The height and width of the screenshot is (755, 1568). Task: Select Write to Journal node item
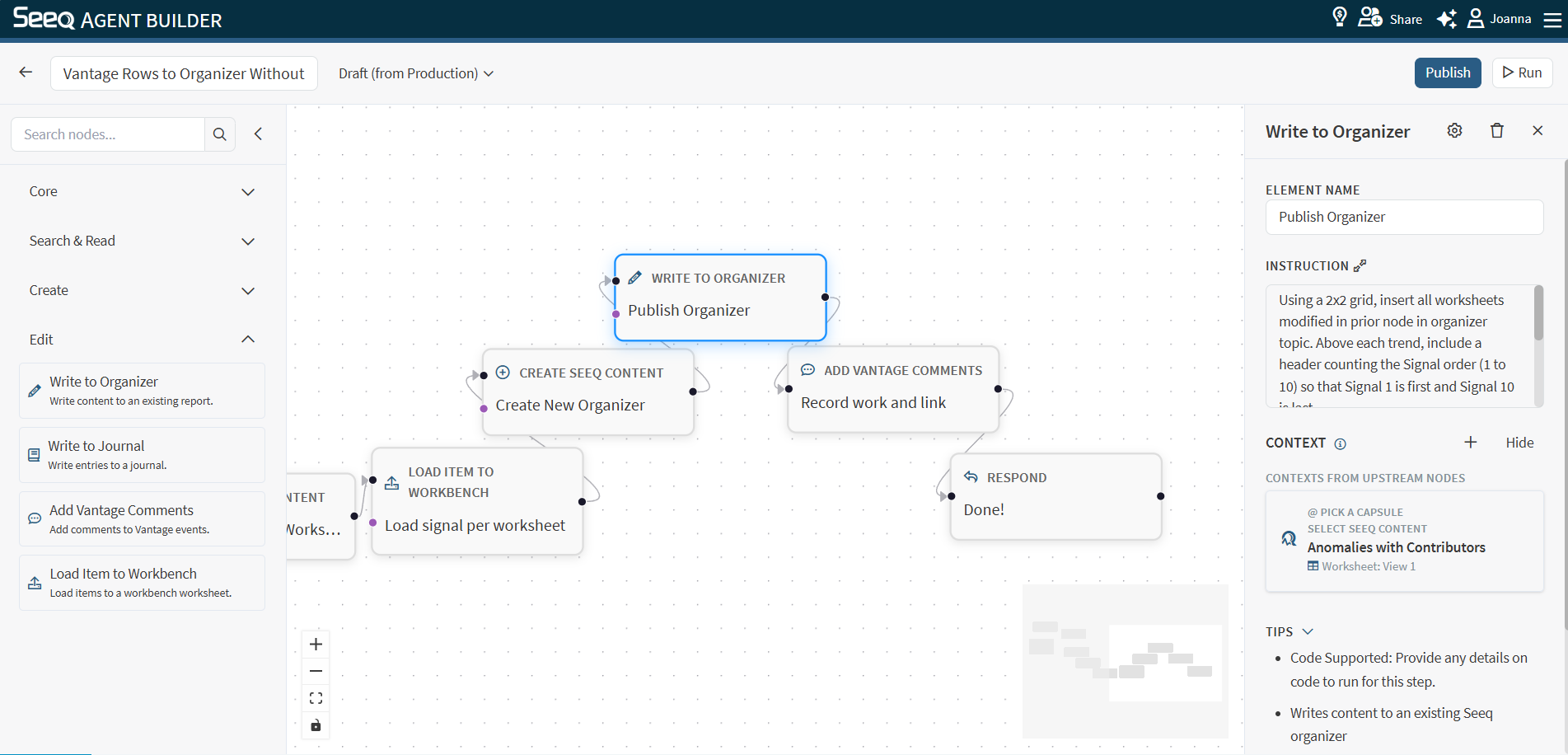pos(142,455)
